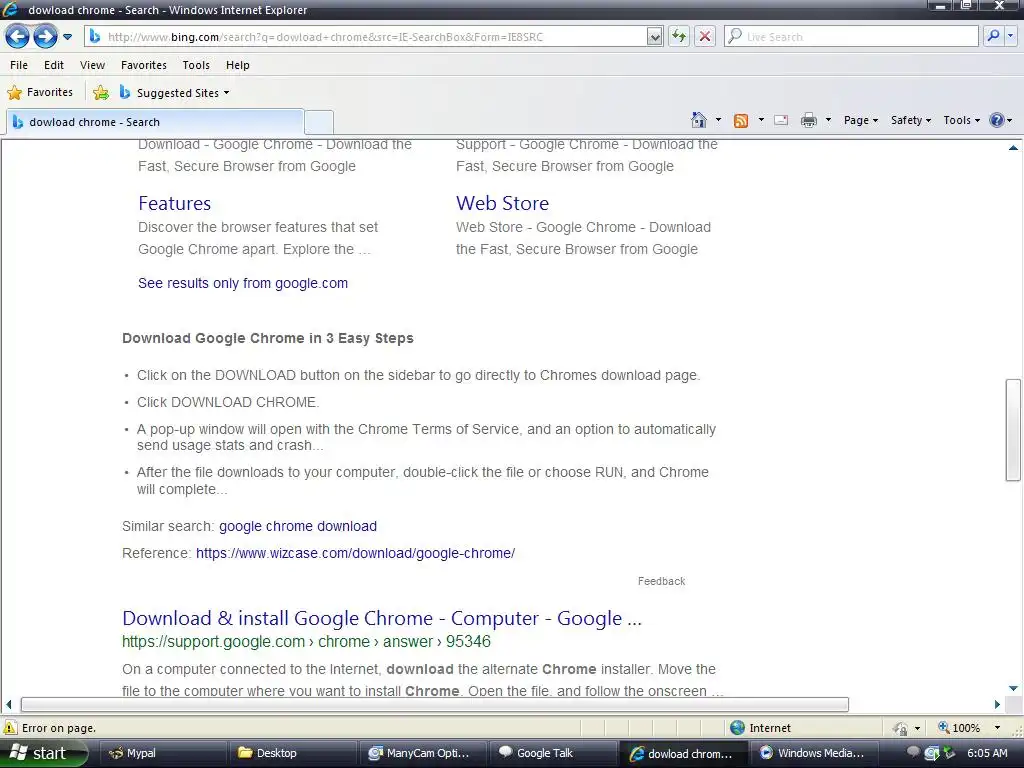The image size is (1024, 768).
Task: Switch to ManyCam Options in taskbar
Action: point(423,753)
